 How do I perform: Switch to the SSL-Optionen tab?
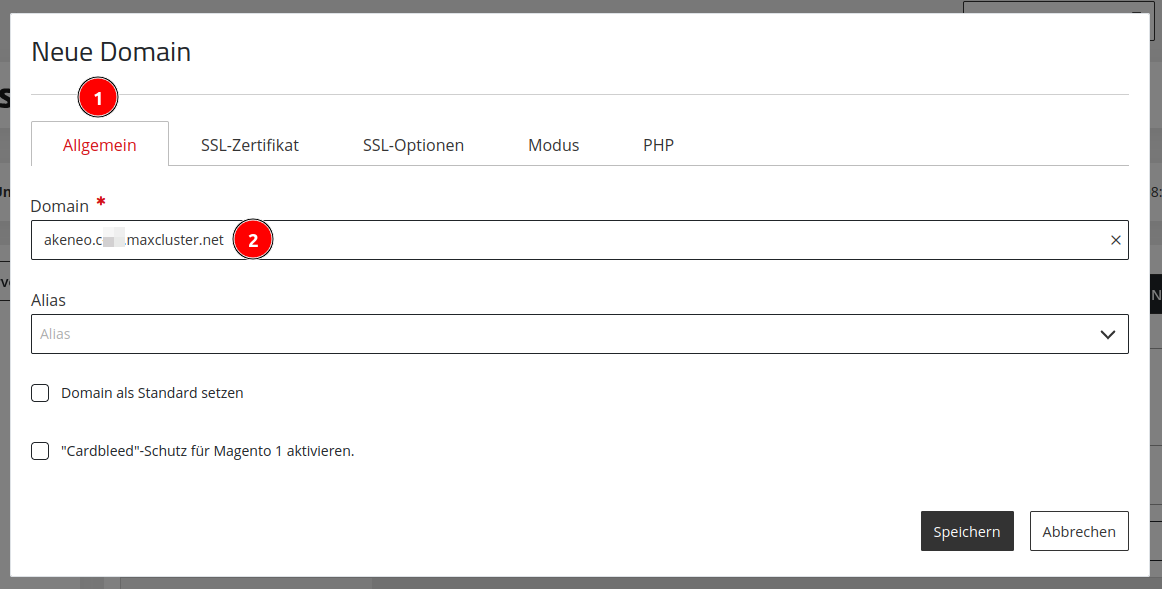pos(414,144)
